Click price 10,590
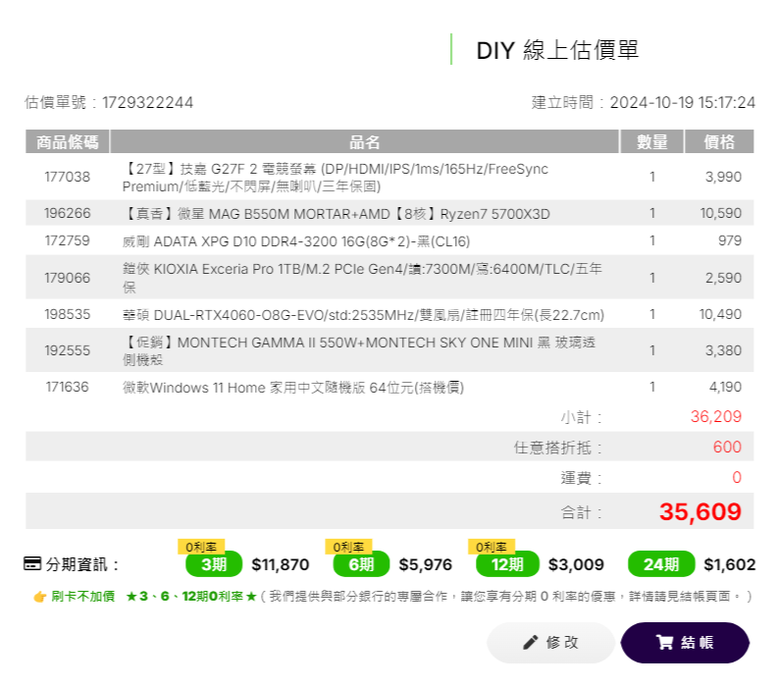Image resolution: width=780 pixels, height=687 pixels. point(720,213)
